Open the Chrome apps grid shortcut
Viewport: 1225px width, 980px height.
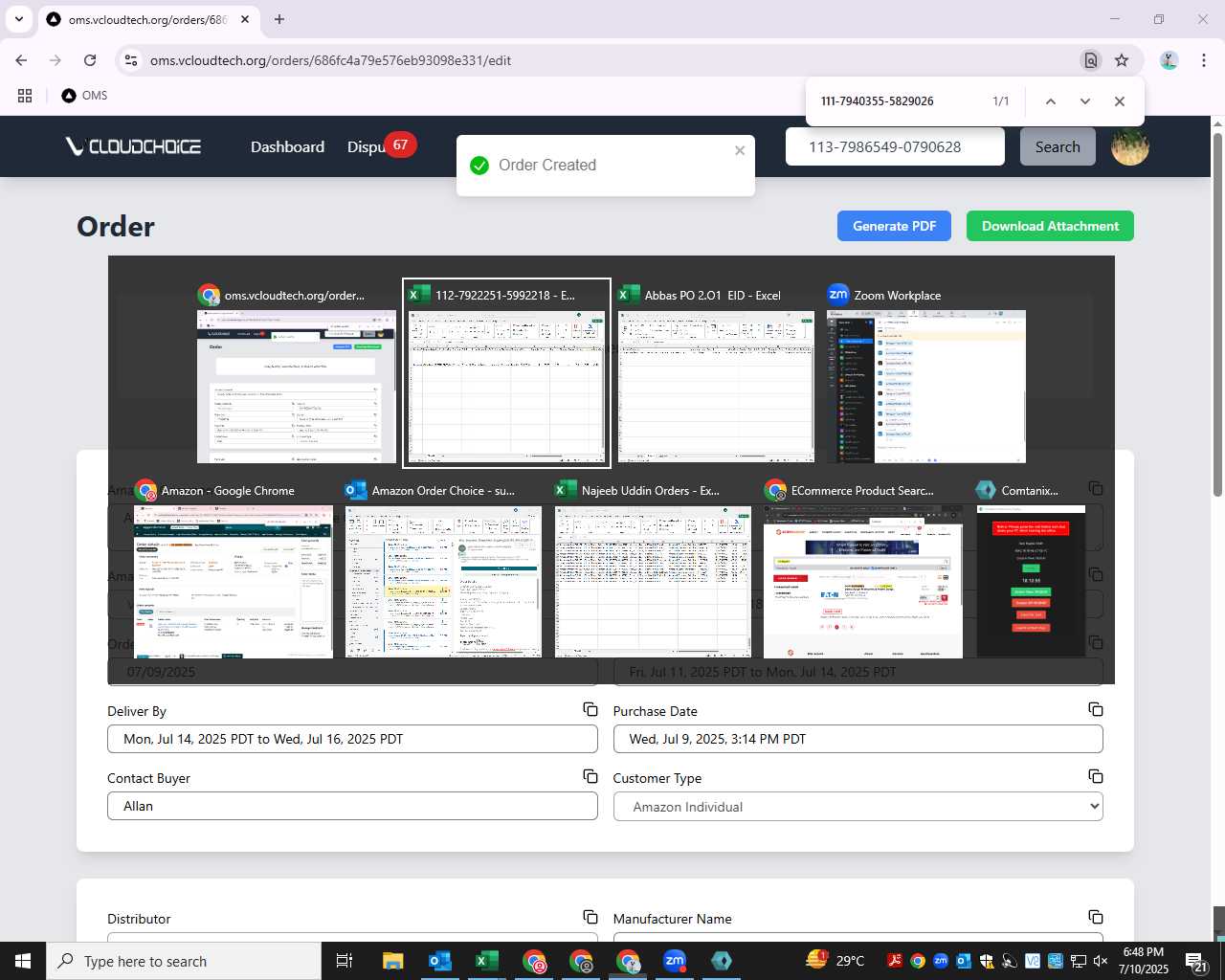click(25, 96)
